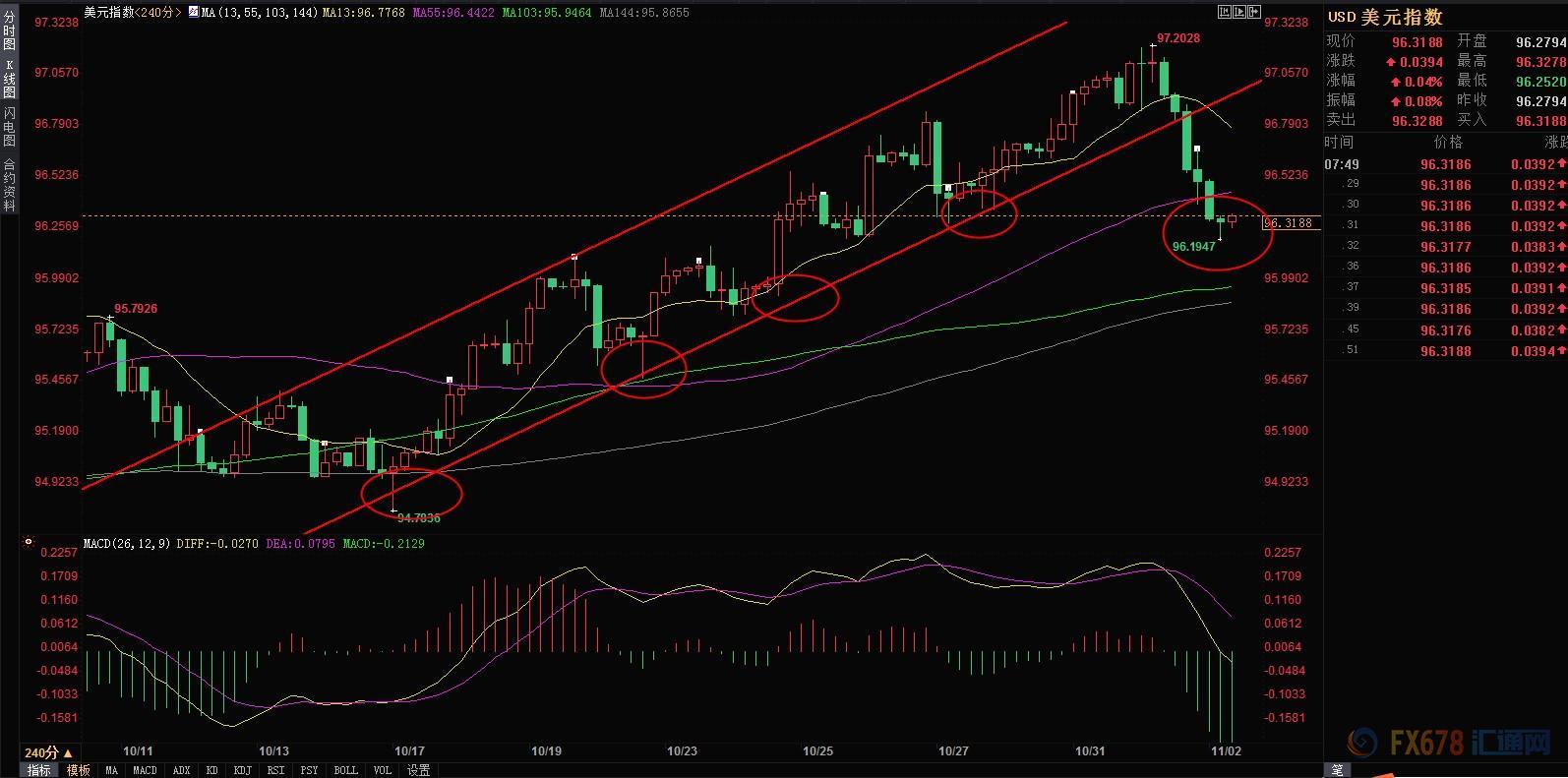Select the :45 tick row priced 96.3176
Screen dimensions: 1568x778
1446,329
